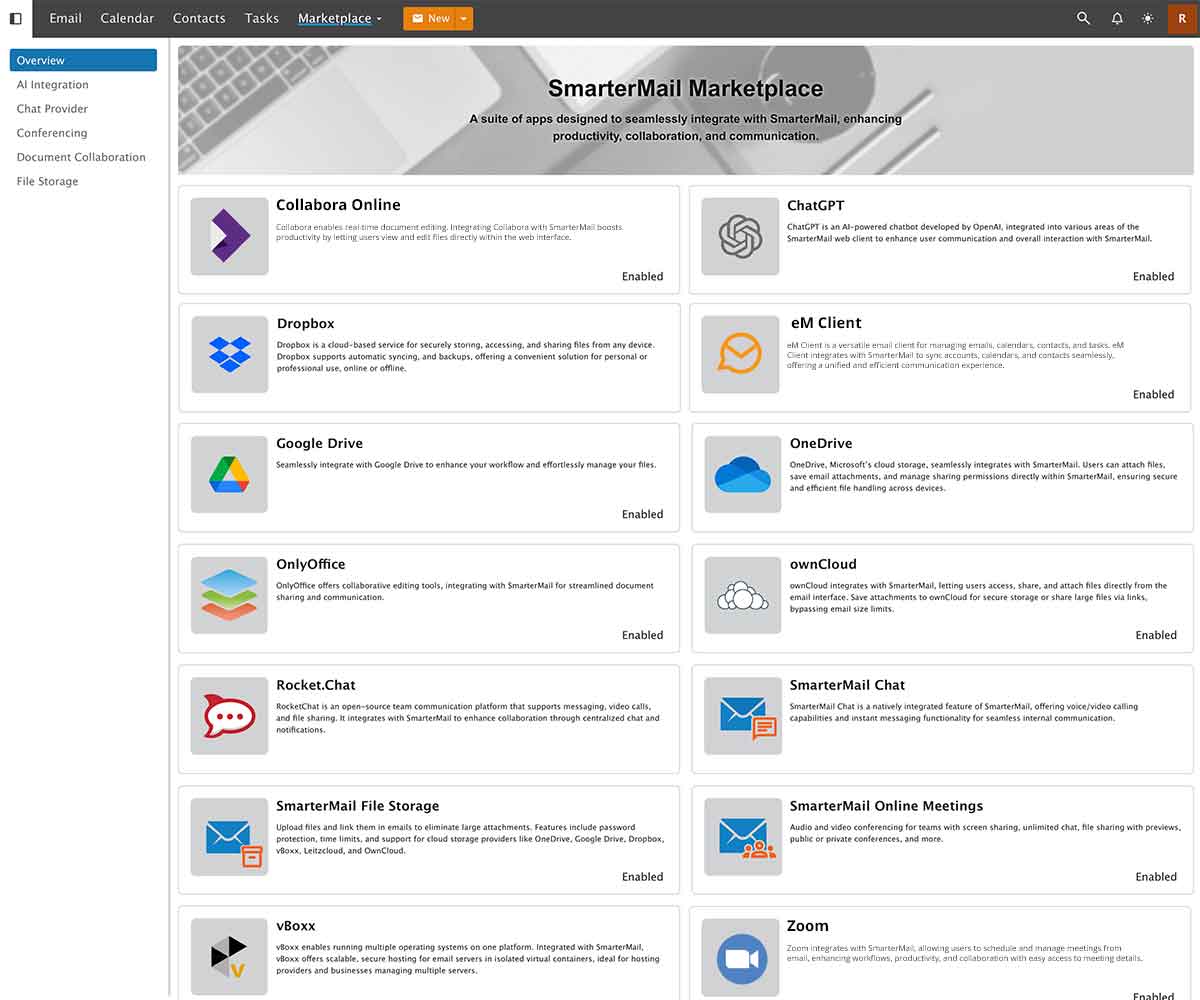Click Enabled status on Google Drive
Image resolution: width=1200 pixels, height=1000 pixels.
click(643, 514)
